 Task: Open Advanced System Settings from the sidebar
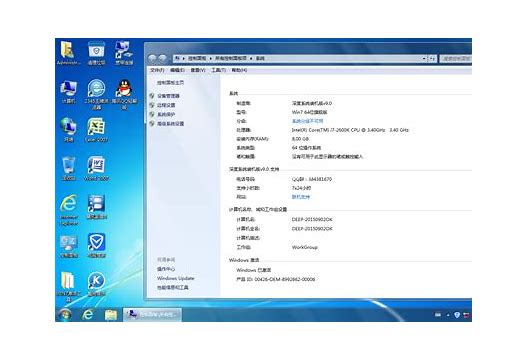170,124
